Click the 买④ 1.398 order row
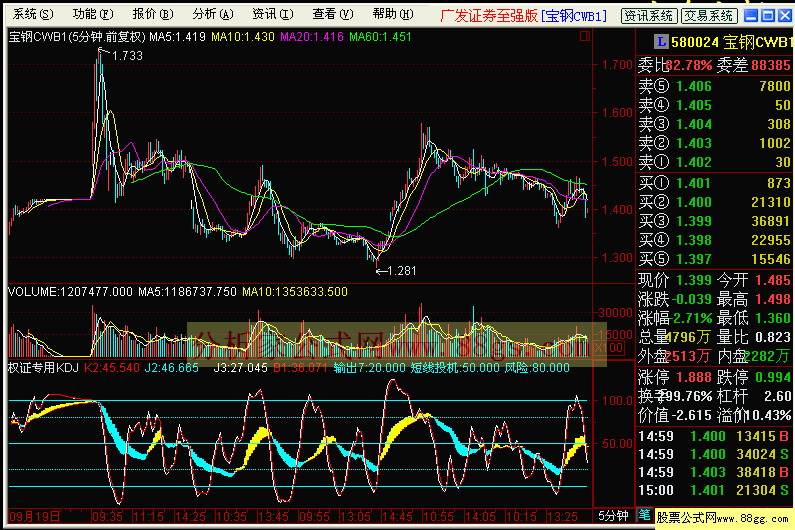Image resolution: width=795 pixels, height=530 pixels. (x=714, y=240)
